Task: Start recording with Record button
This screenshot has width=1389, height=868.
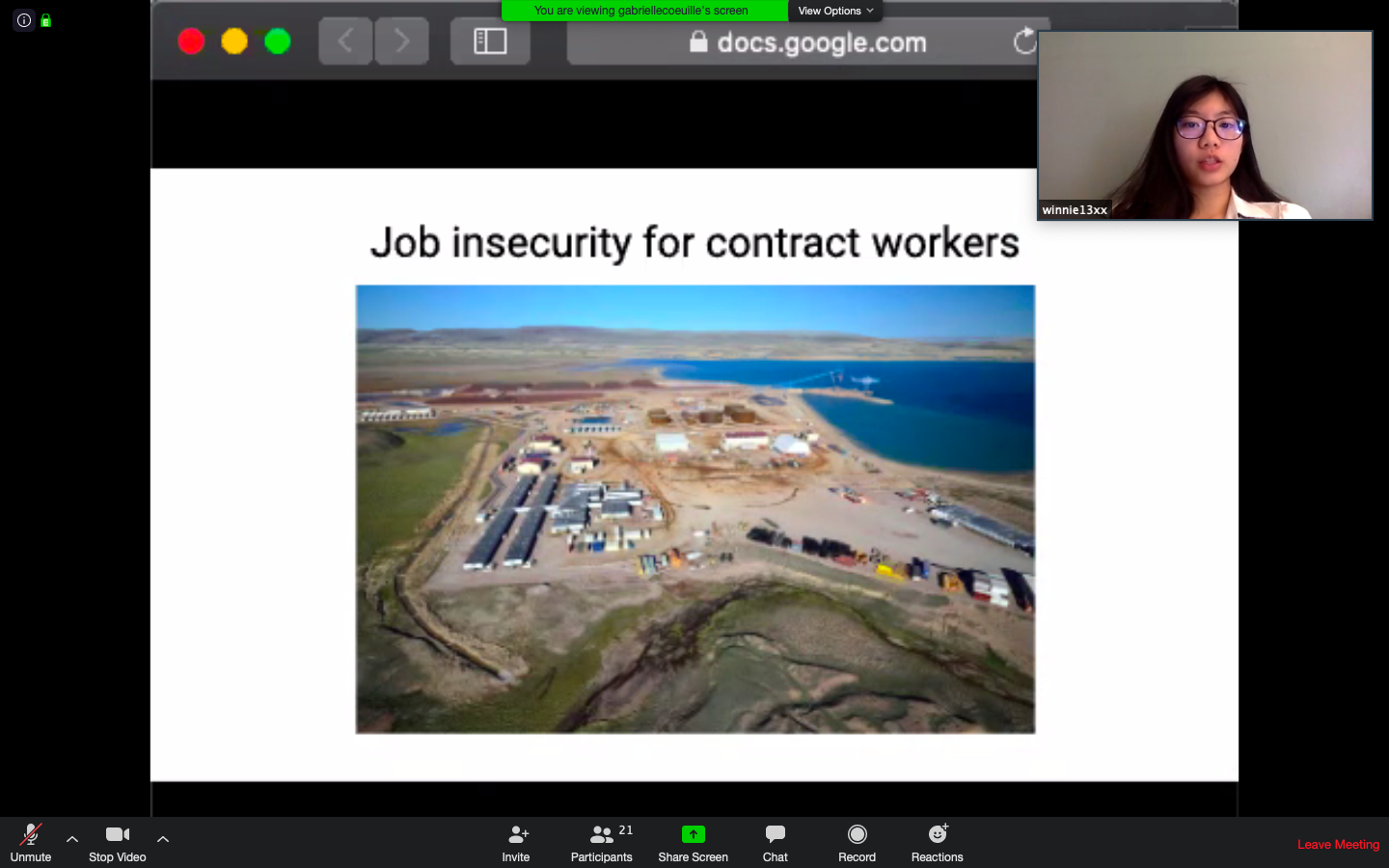Action: tap(858, 843)
